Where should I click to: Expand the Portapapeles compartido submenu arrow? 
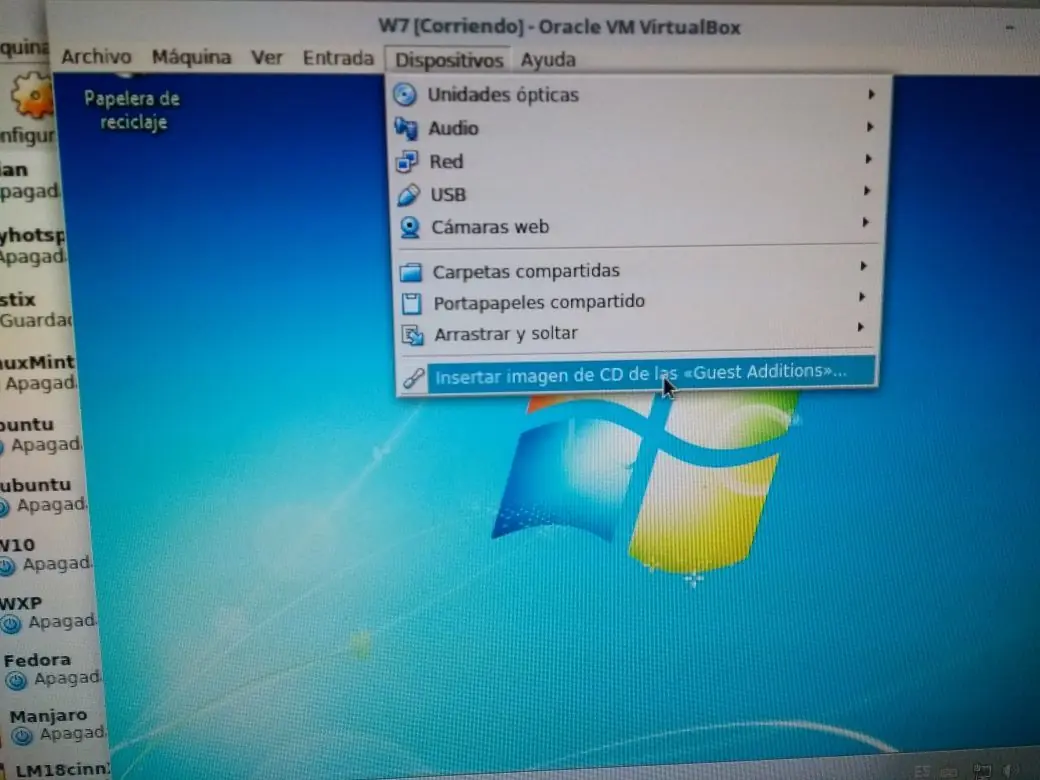tap(862, 296)
